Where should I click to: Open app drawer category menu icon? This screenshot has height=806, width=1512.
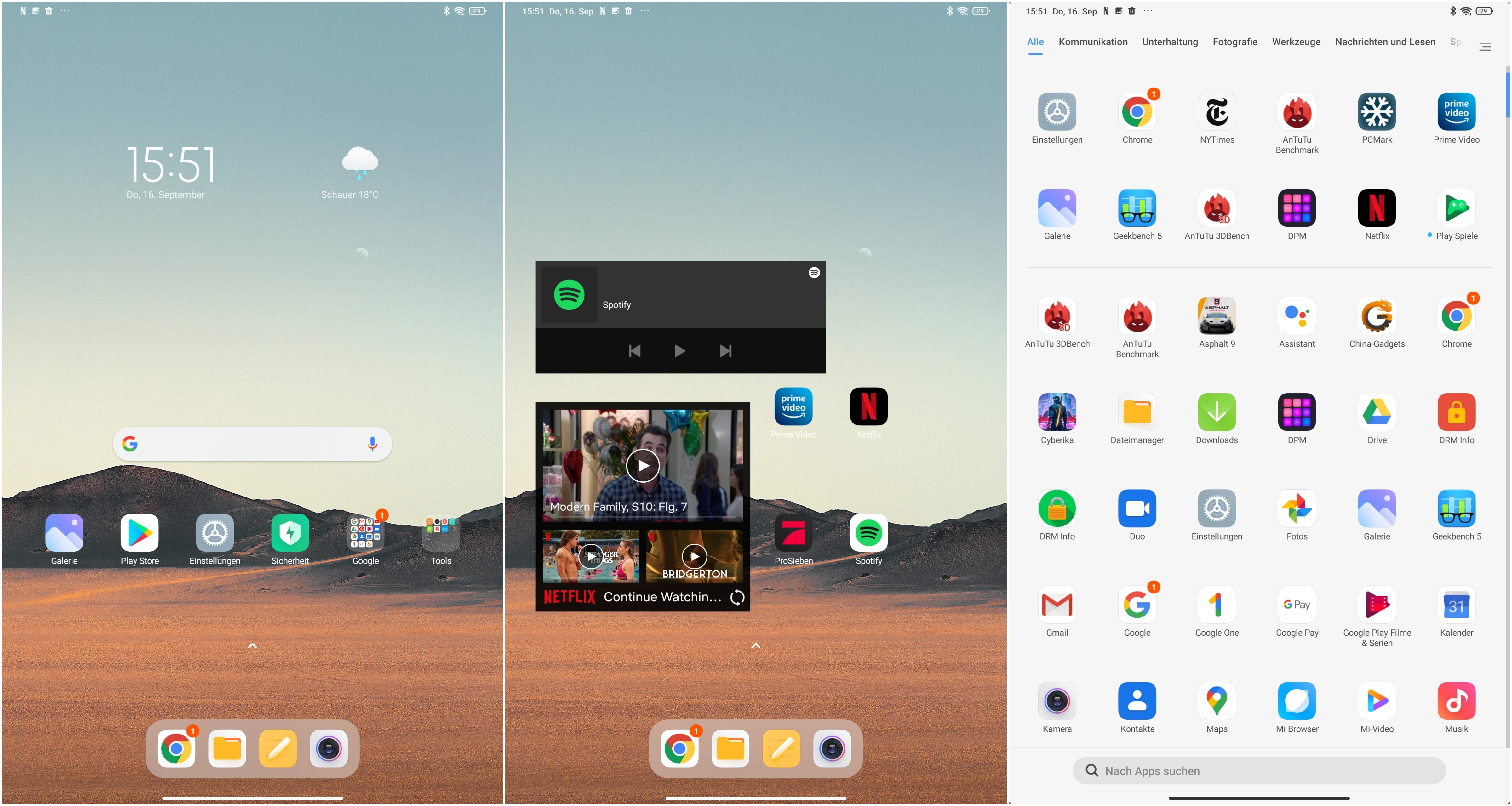pos(1485,46)
